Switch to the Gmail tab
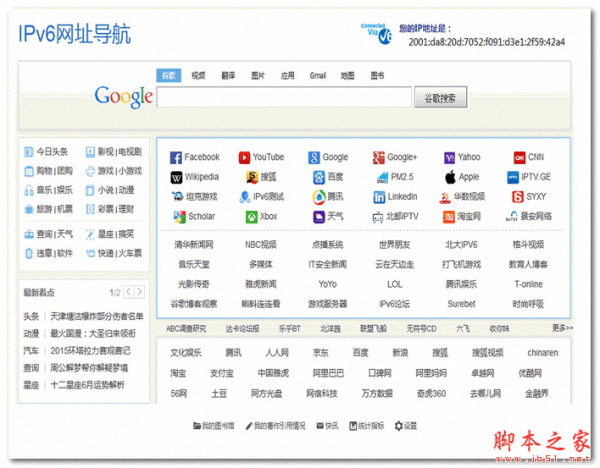 pos(318,76)
